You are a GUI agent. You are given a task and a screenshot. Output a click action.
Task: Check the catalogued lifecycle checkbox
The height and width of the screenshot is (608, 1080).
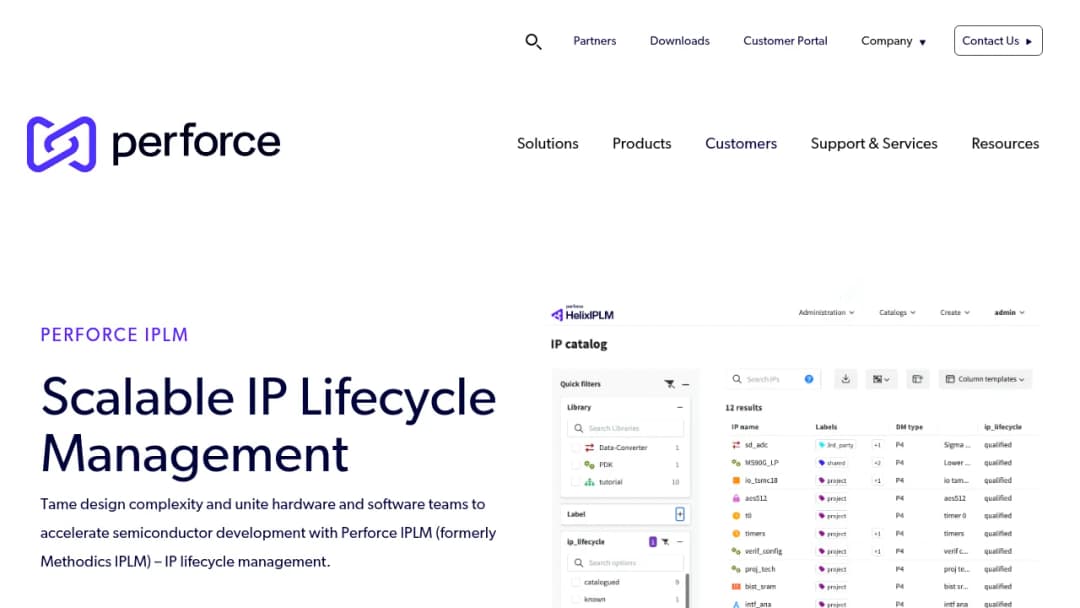[x=576, y=583]
